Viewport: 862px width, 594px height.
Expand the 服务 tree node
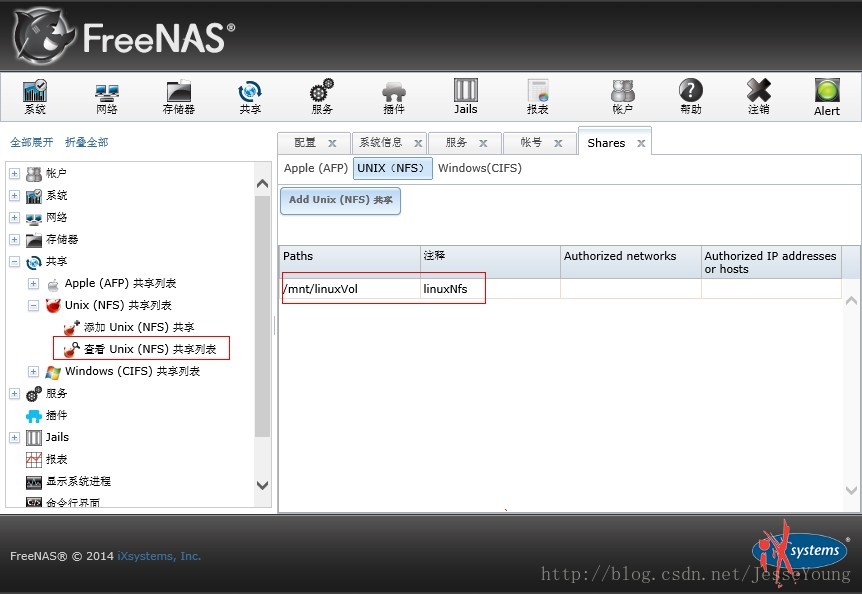[14, 393]
